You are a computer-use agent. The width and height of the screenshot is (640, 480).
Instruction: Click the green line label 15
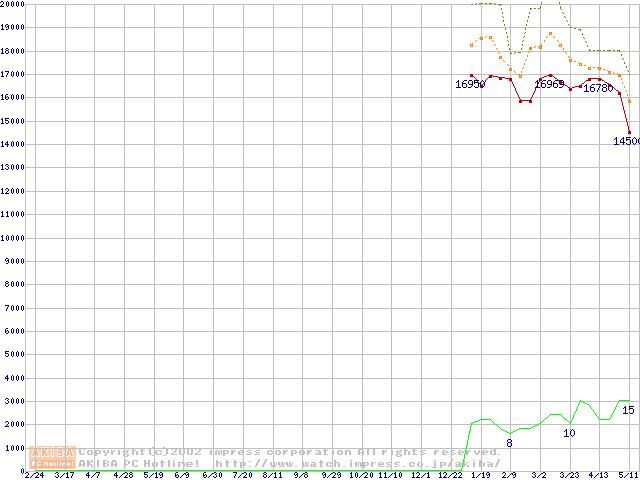click(628, 410)
